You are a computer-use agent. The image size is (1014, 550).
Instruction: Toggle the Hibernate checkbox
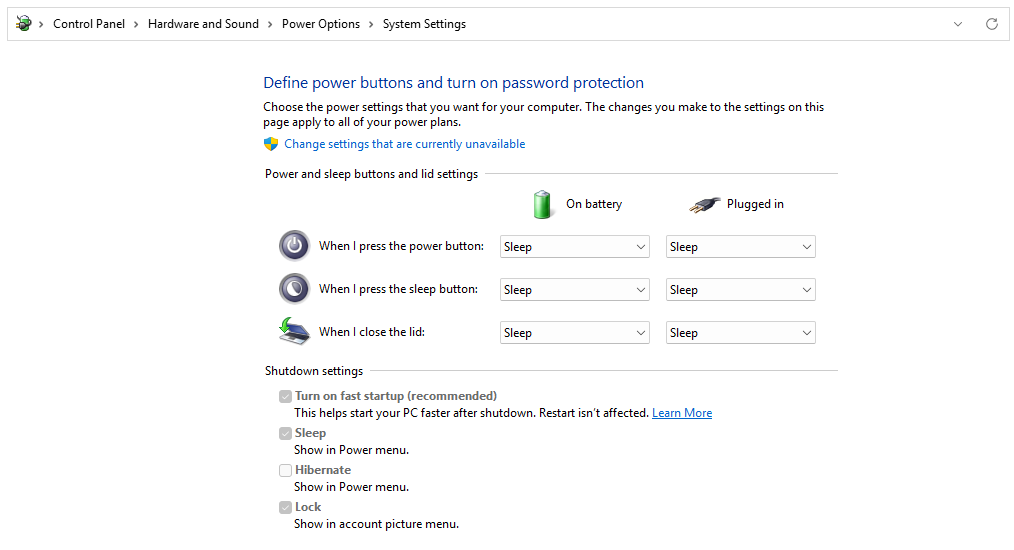click(285, 470)
